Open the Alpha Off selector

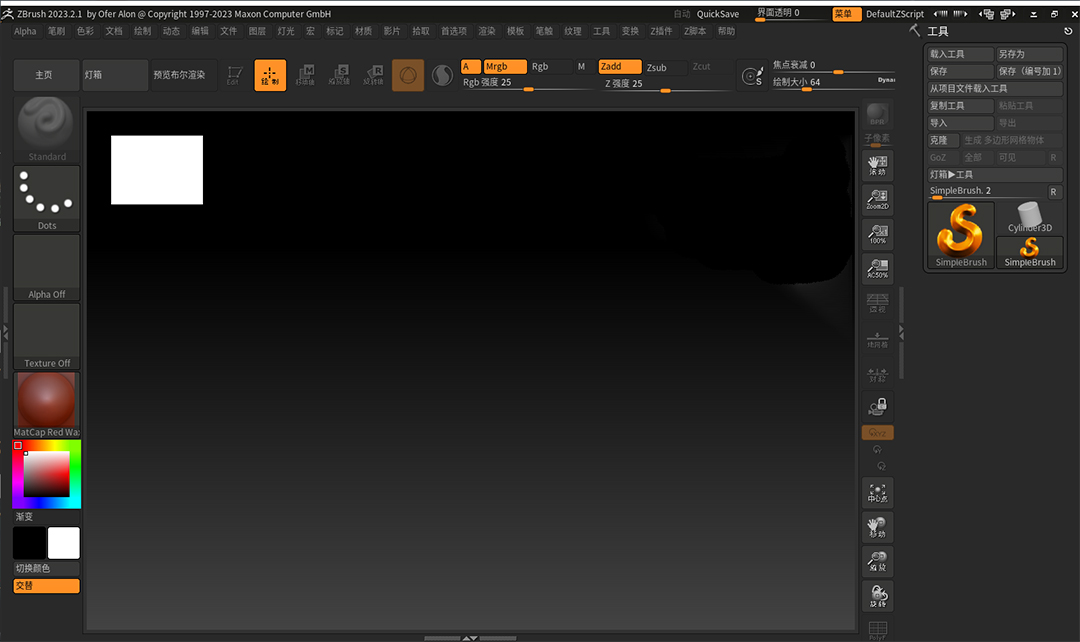pos(47,267)
